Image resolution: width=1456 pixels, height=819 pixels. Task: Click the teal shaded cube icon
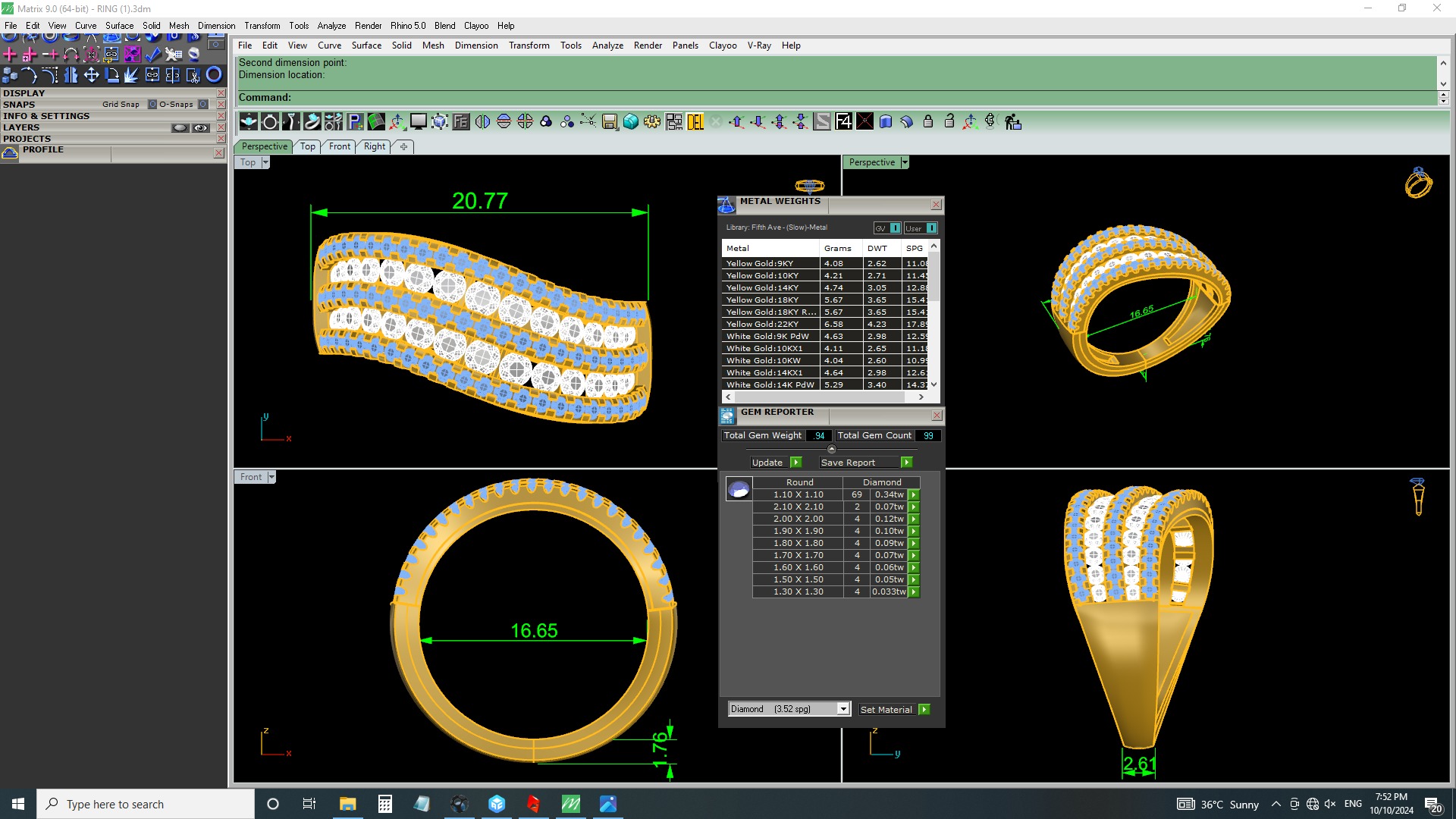point(630,121)
